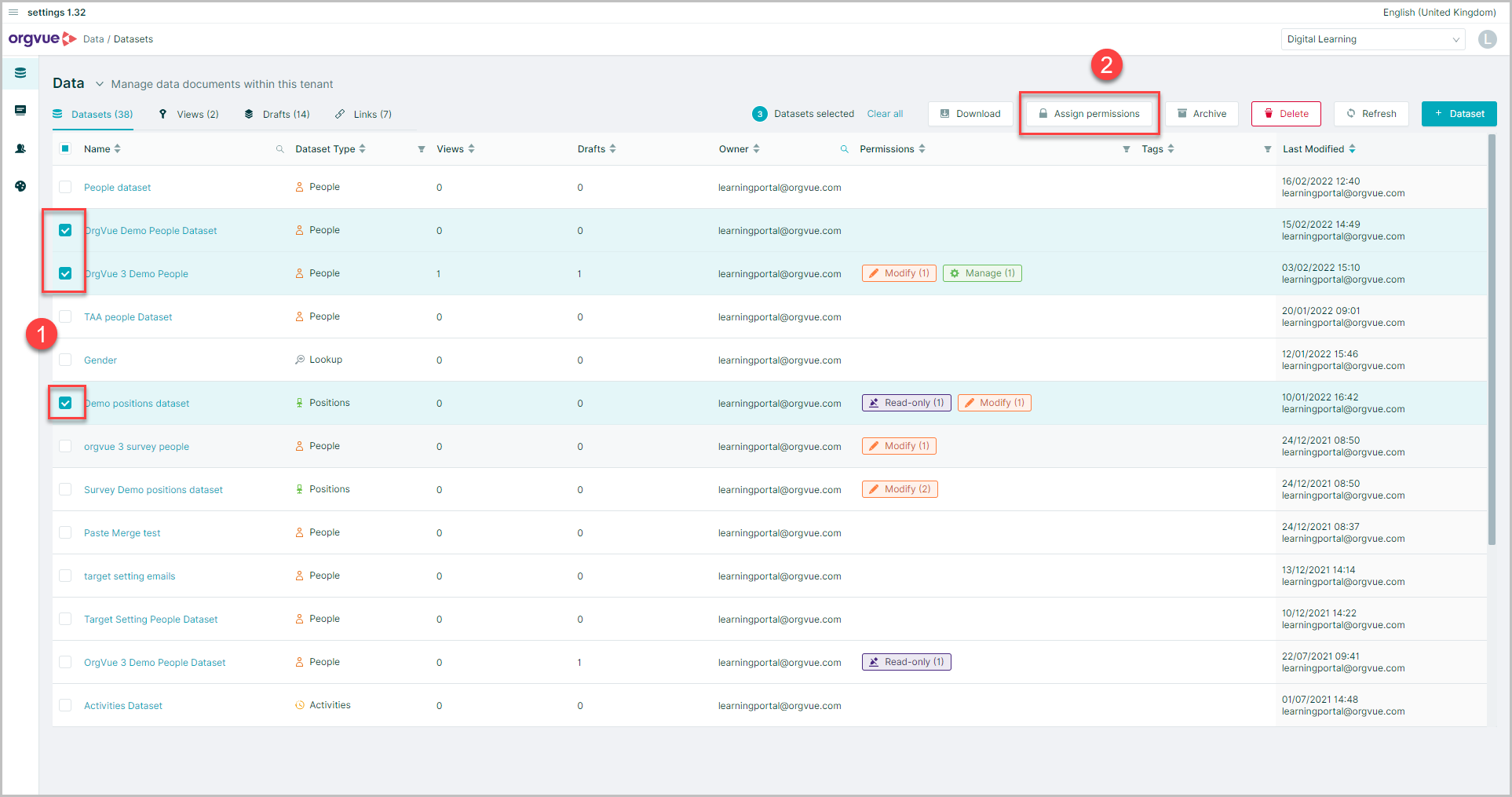Filter the Permissions column
This screenshot has width=1512, height=797.
(x=1127, y=149)
